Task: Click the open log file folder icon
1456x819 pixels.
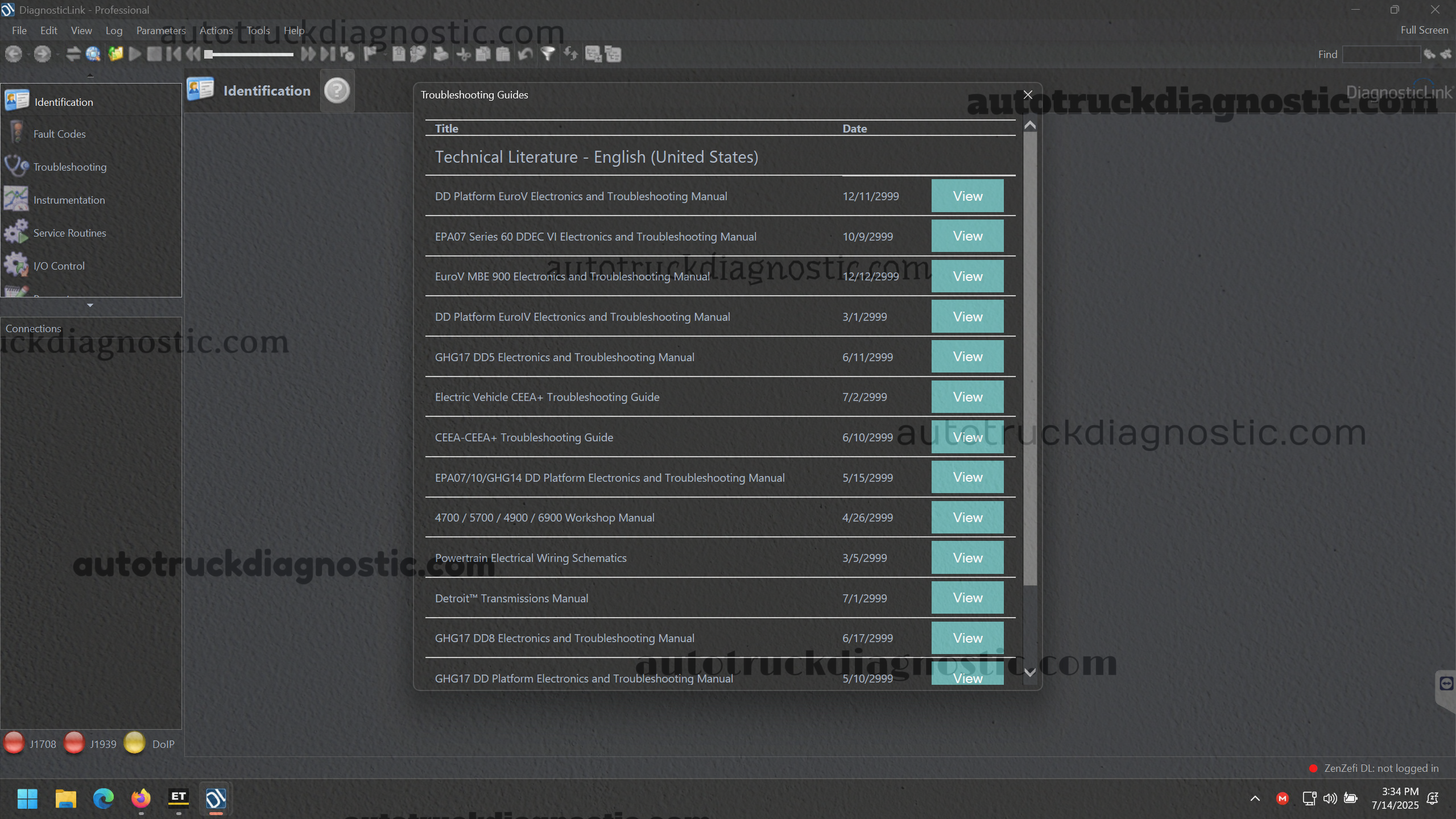Action: pyautogui.click(x=115, y=54)
